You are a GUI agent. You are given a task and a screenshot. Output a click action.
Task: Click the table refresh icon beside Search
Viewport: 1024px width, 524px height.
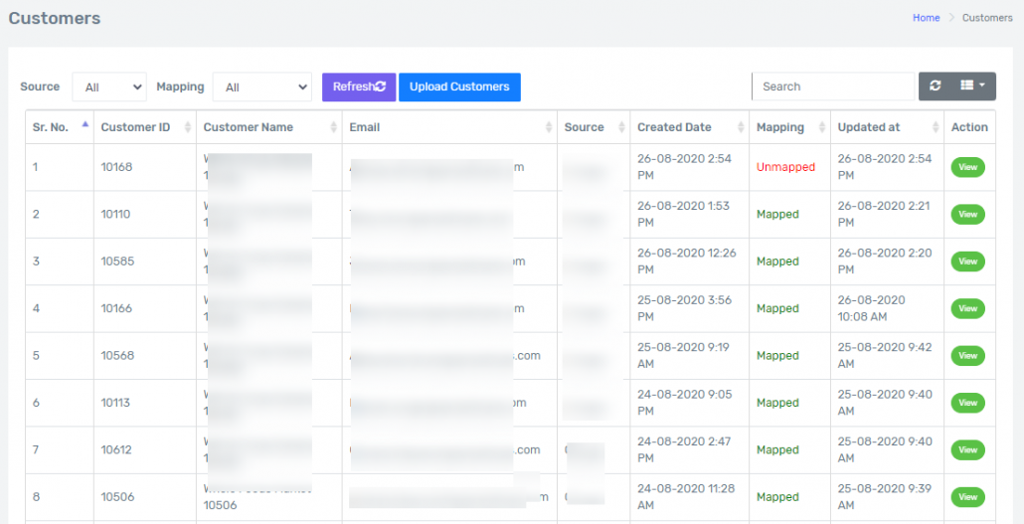click(x=935, y=86)
